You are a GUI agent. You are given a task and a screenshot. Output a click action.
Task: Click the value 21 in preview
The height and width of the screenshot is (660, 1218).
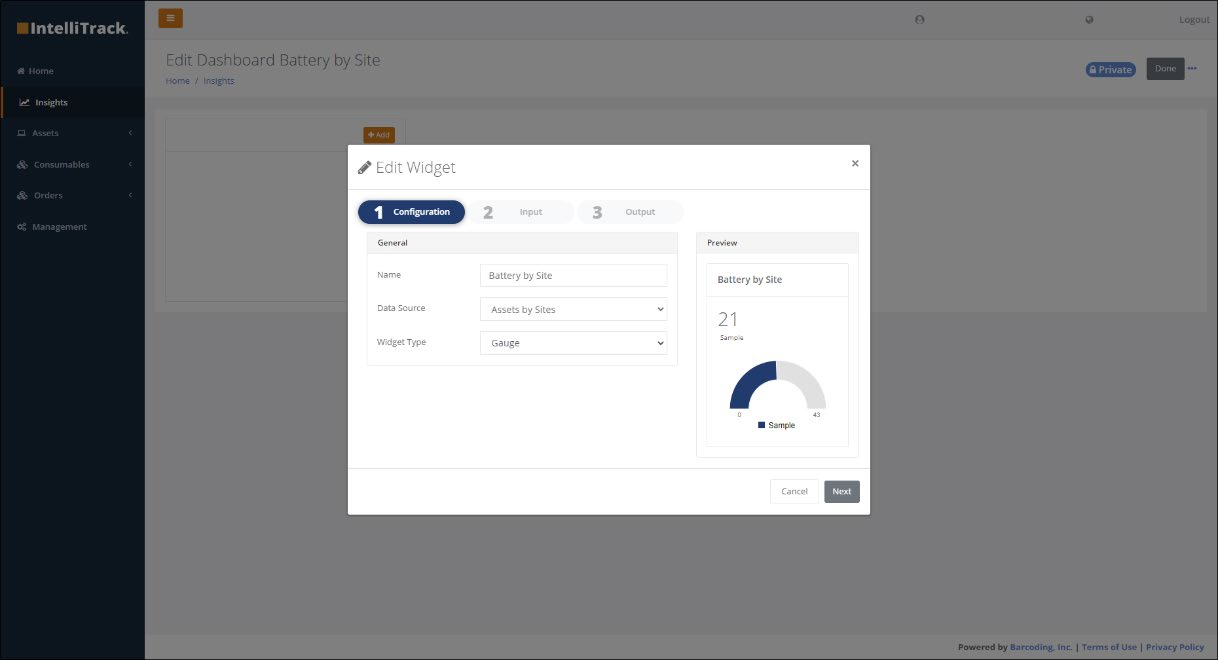coord(728,319)
